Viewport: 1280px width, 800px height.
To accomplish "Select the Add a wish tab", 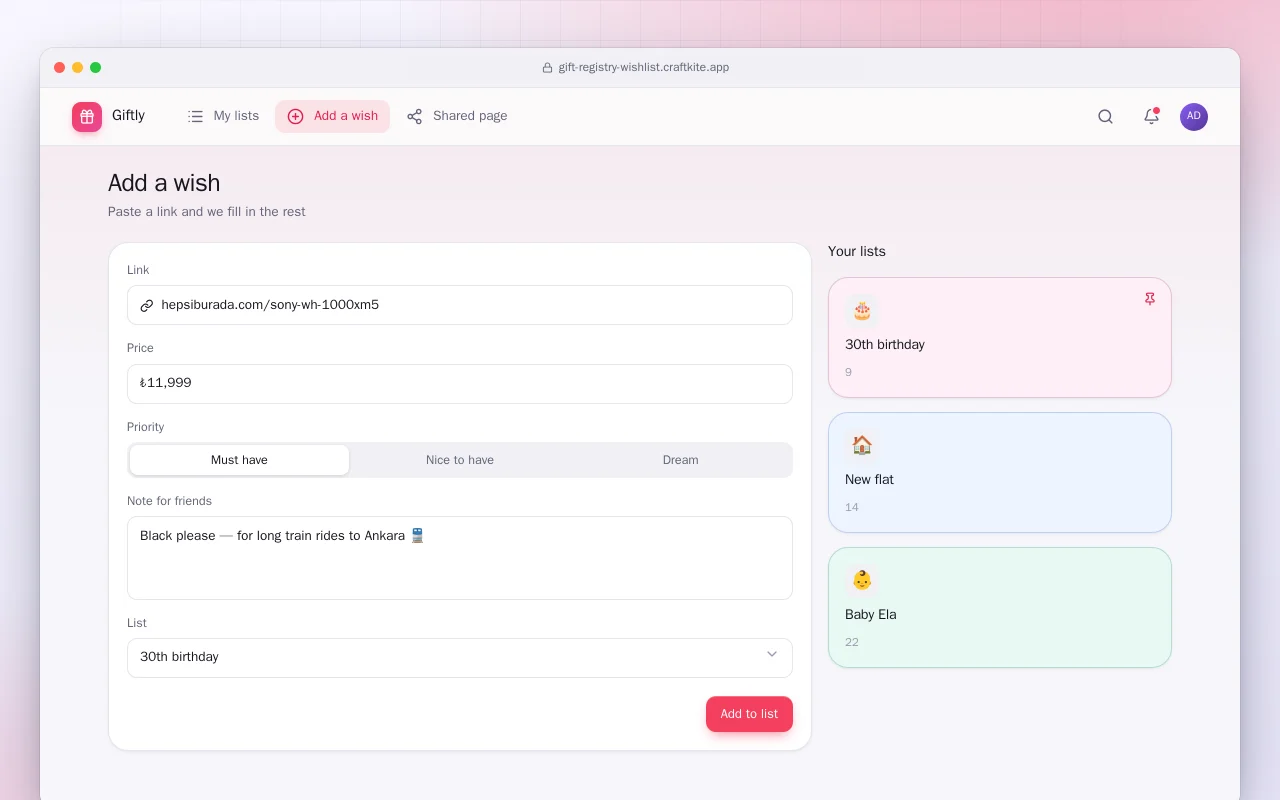I will tap(333, 116).
